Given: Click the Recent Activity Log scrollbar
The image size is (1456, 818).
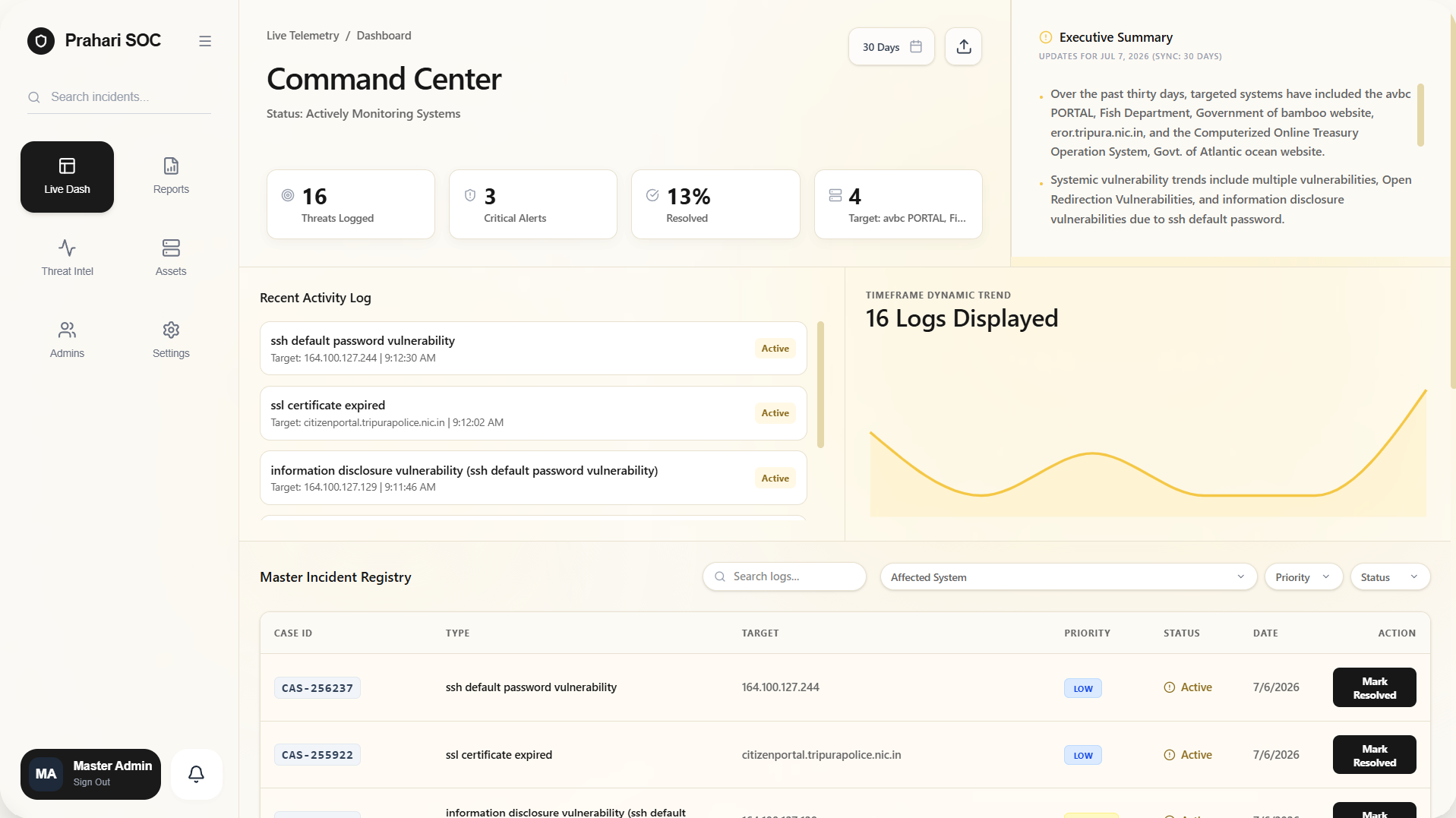Looking at the screenshot, I should point(820,384).
